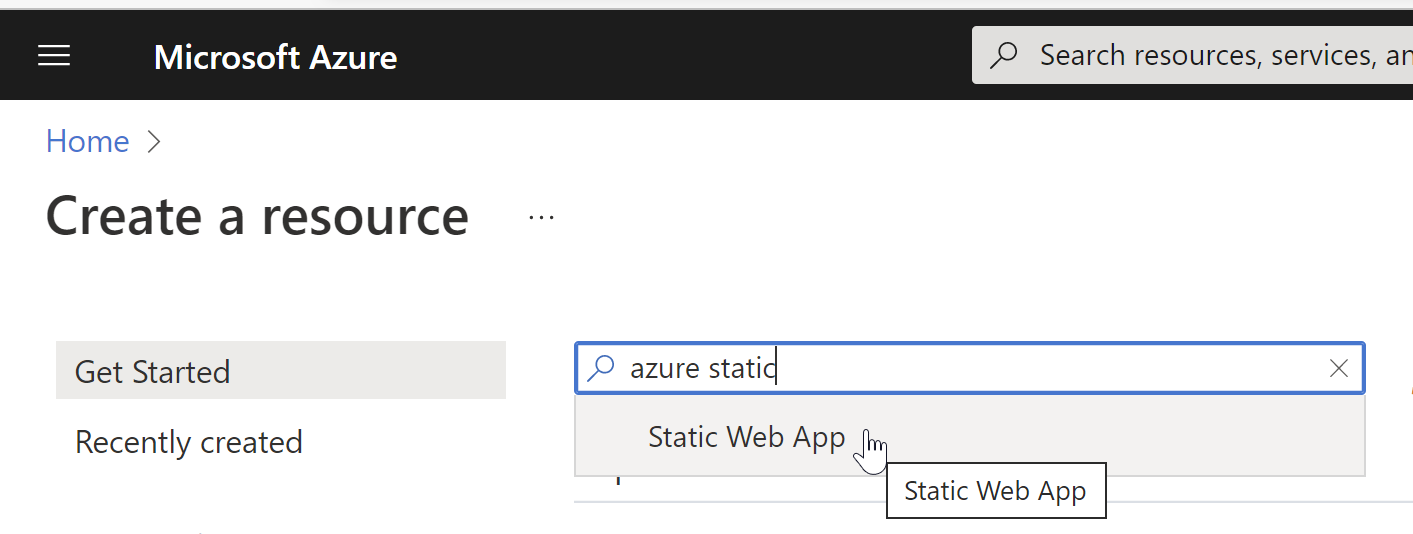Click the breadcrumb chevron after Home

(x=153, y=142)
